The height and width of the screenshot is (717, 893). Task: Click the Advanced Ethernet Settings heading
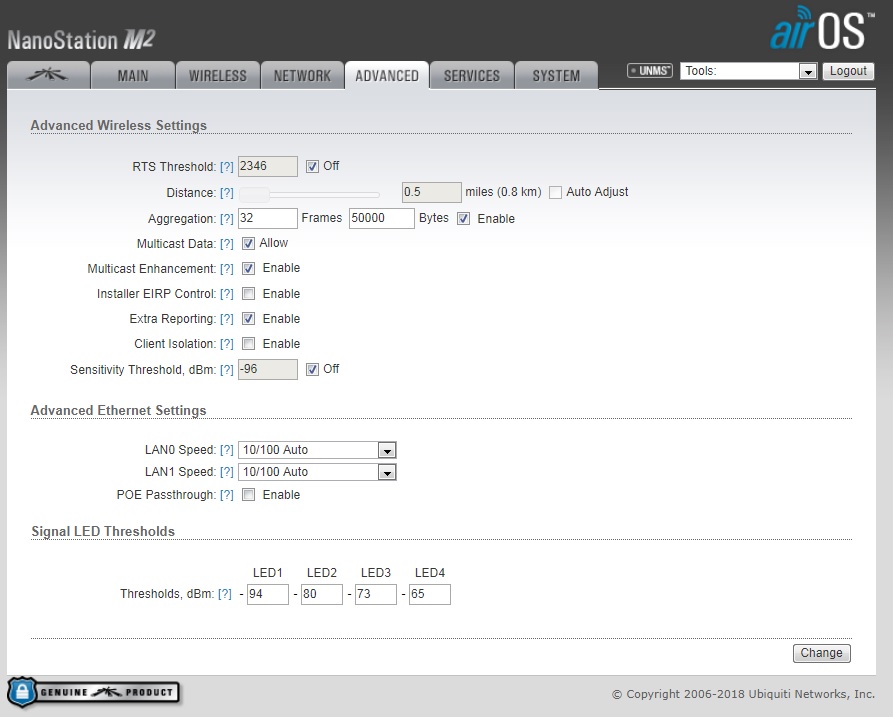point(118,411)
